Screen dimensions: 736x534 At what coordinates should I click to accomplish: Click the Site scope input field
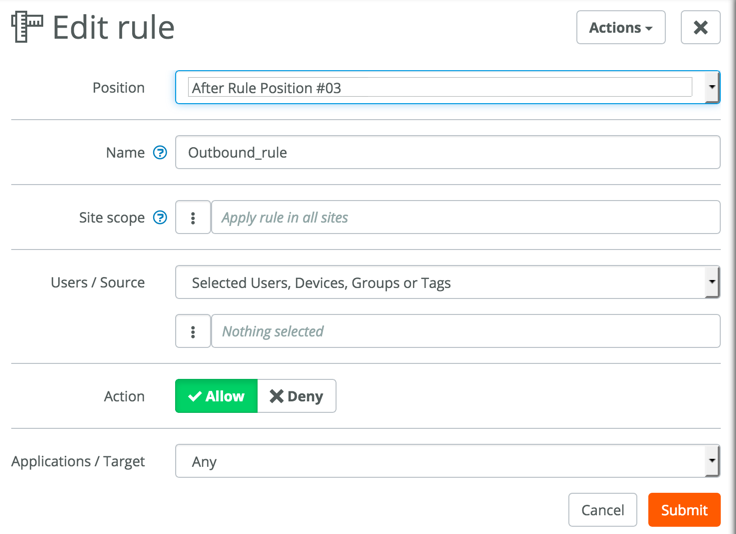[x=465, y=218]
